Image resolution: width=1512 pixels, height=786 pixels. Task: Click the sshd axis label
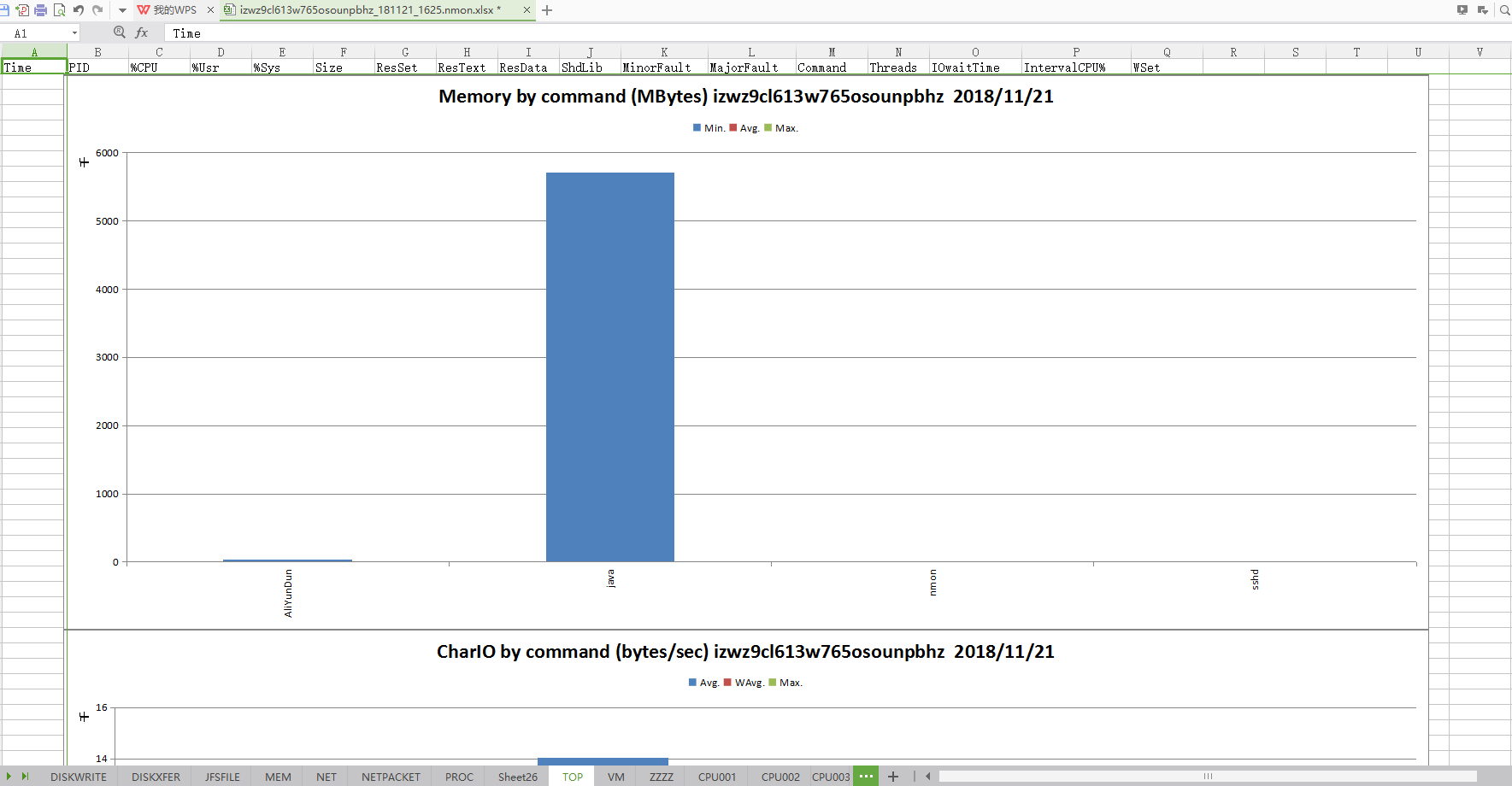[1255, 579]
